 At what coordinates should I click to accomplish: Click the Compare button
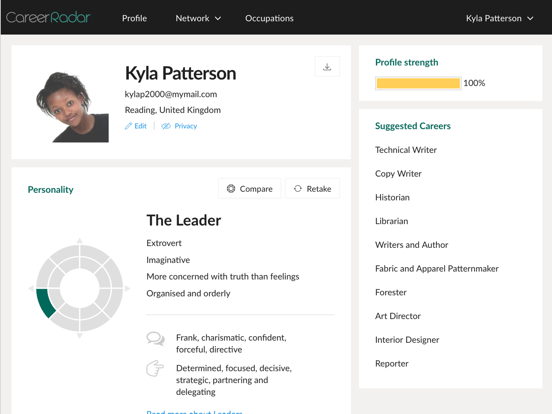(250, 189)
